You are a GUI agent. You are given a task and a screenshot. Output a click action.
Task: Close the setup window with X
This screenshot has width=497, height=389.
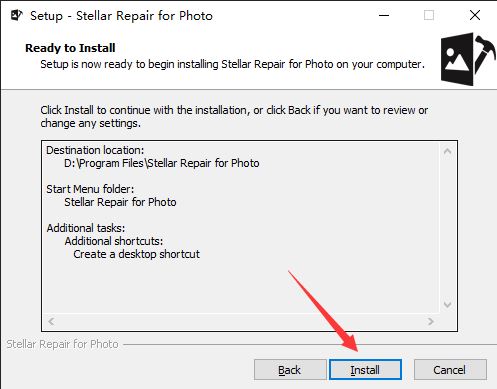point(475,15)
